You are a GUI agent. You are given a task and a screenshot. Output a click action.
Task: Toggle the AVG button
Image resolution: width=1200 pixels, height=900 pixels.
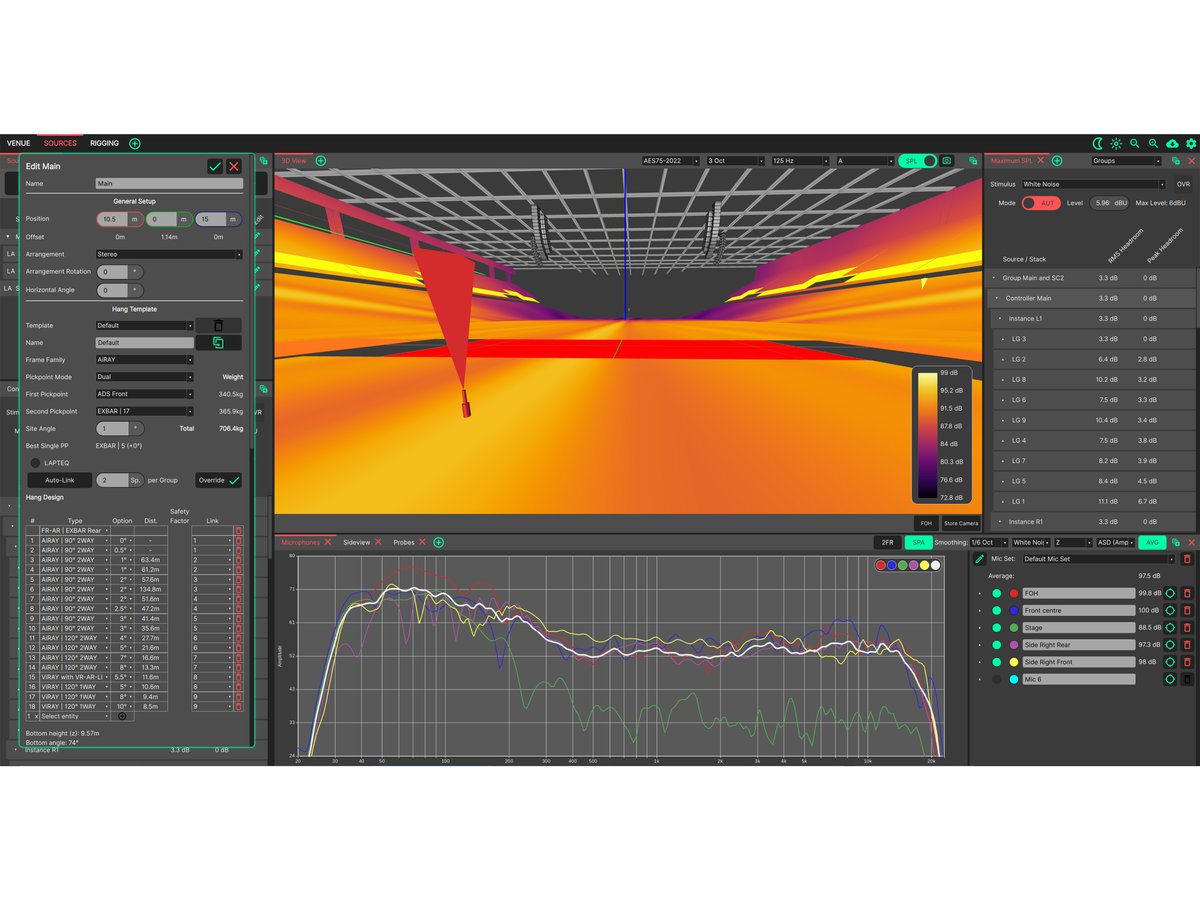click(x=1152, y=542)
